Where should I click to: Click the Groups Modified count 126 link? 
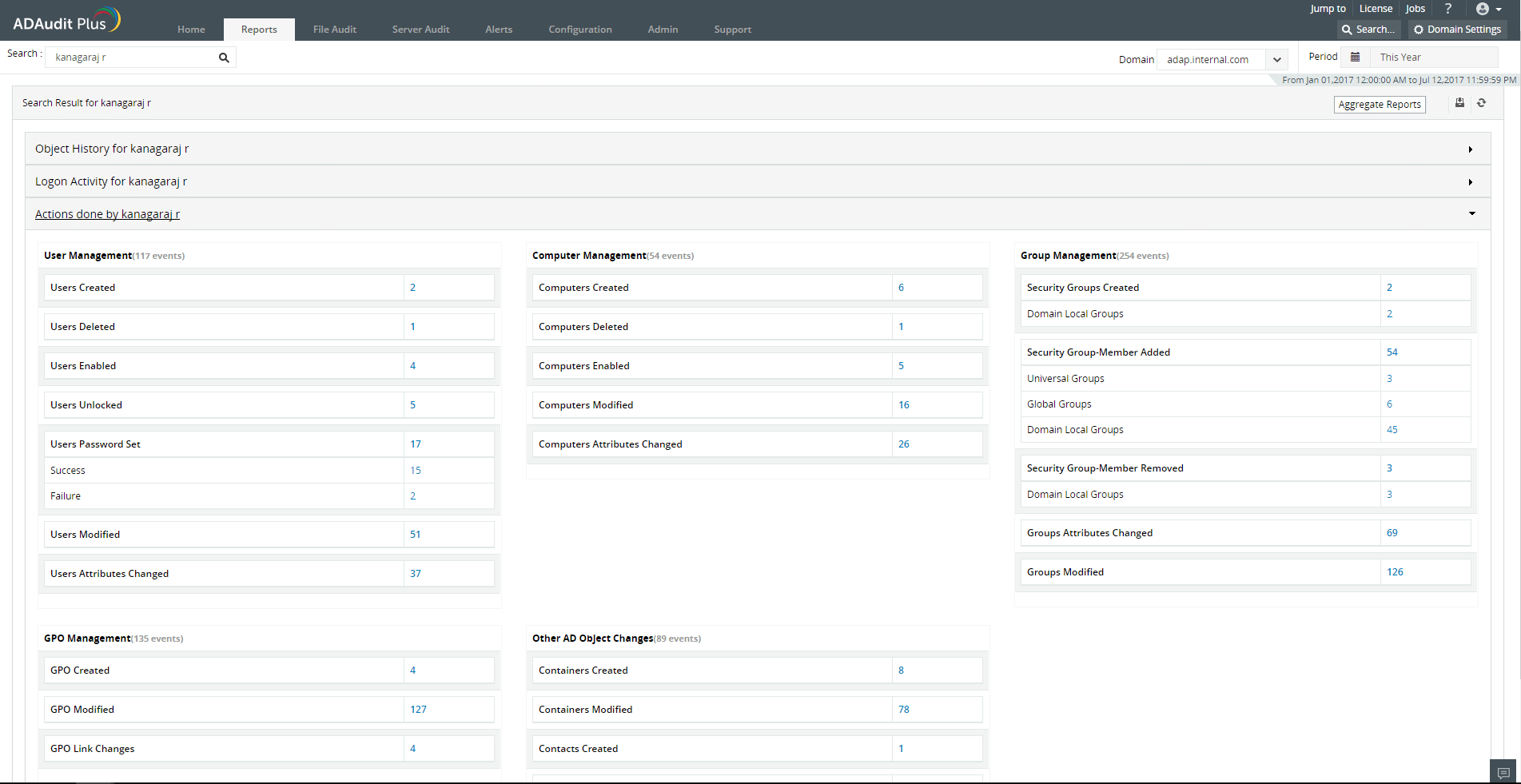point(1395,572)
